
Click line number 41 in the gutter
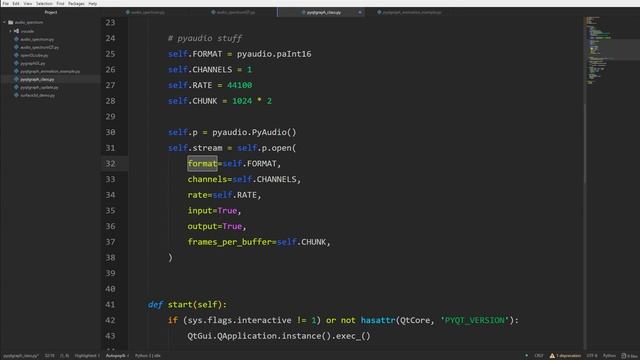point(110,304)
